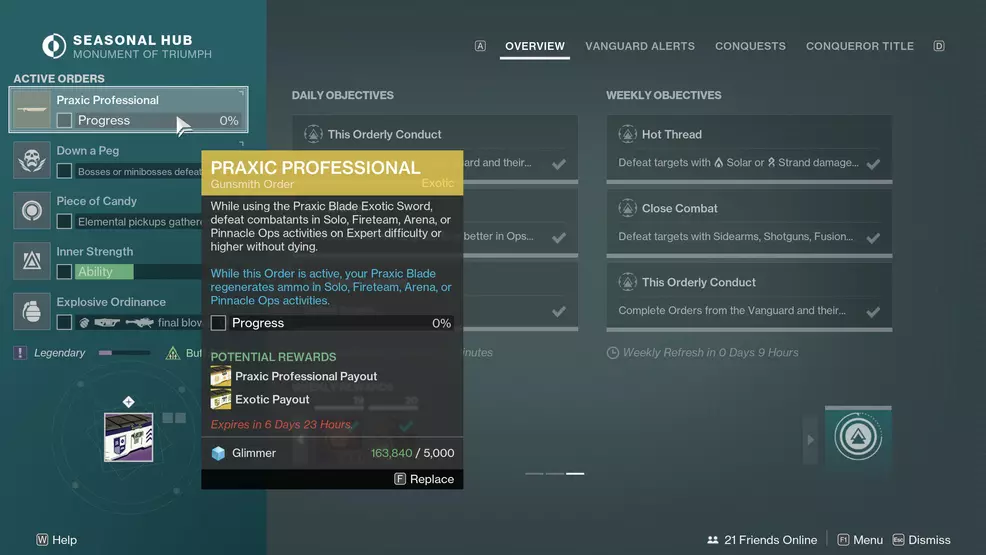Select the Piece of Candy orb icon
Image resolution: width=986 pixels, height=555 pixels.
[31, 211]
